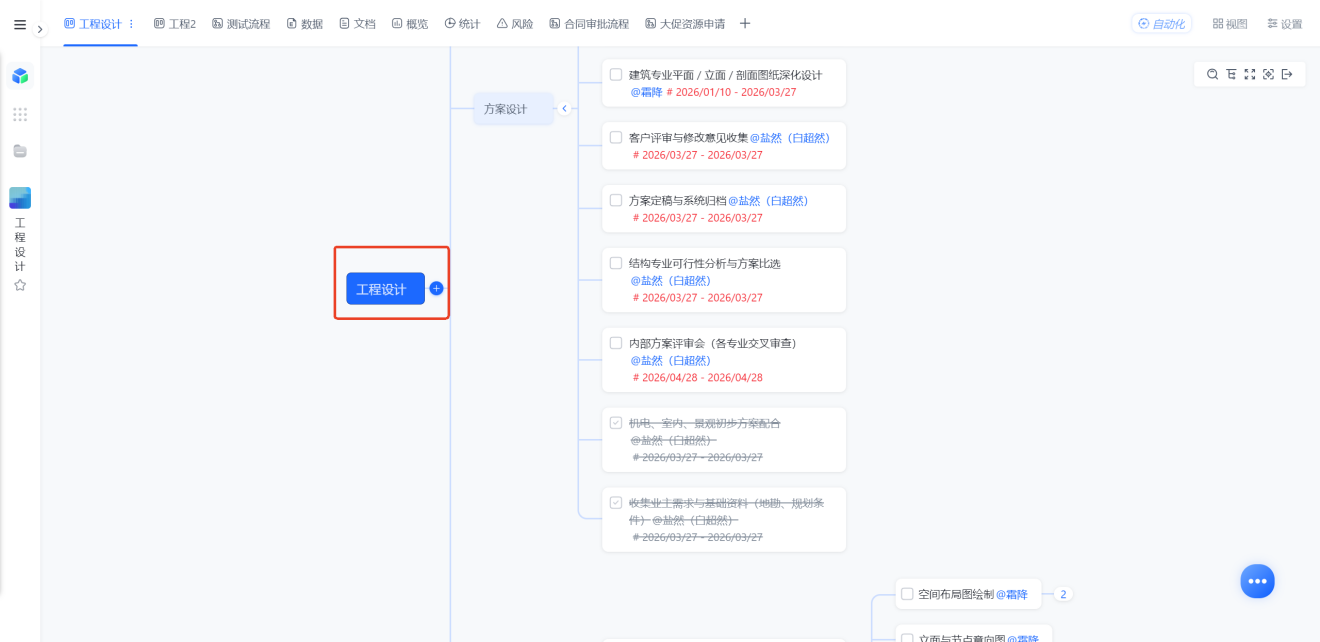Expand the 2 subtasks badge of 空间布局图绘制
The height and width of the screenshot is (642, 1320).
tap(1063, 594)
